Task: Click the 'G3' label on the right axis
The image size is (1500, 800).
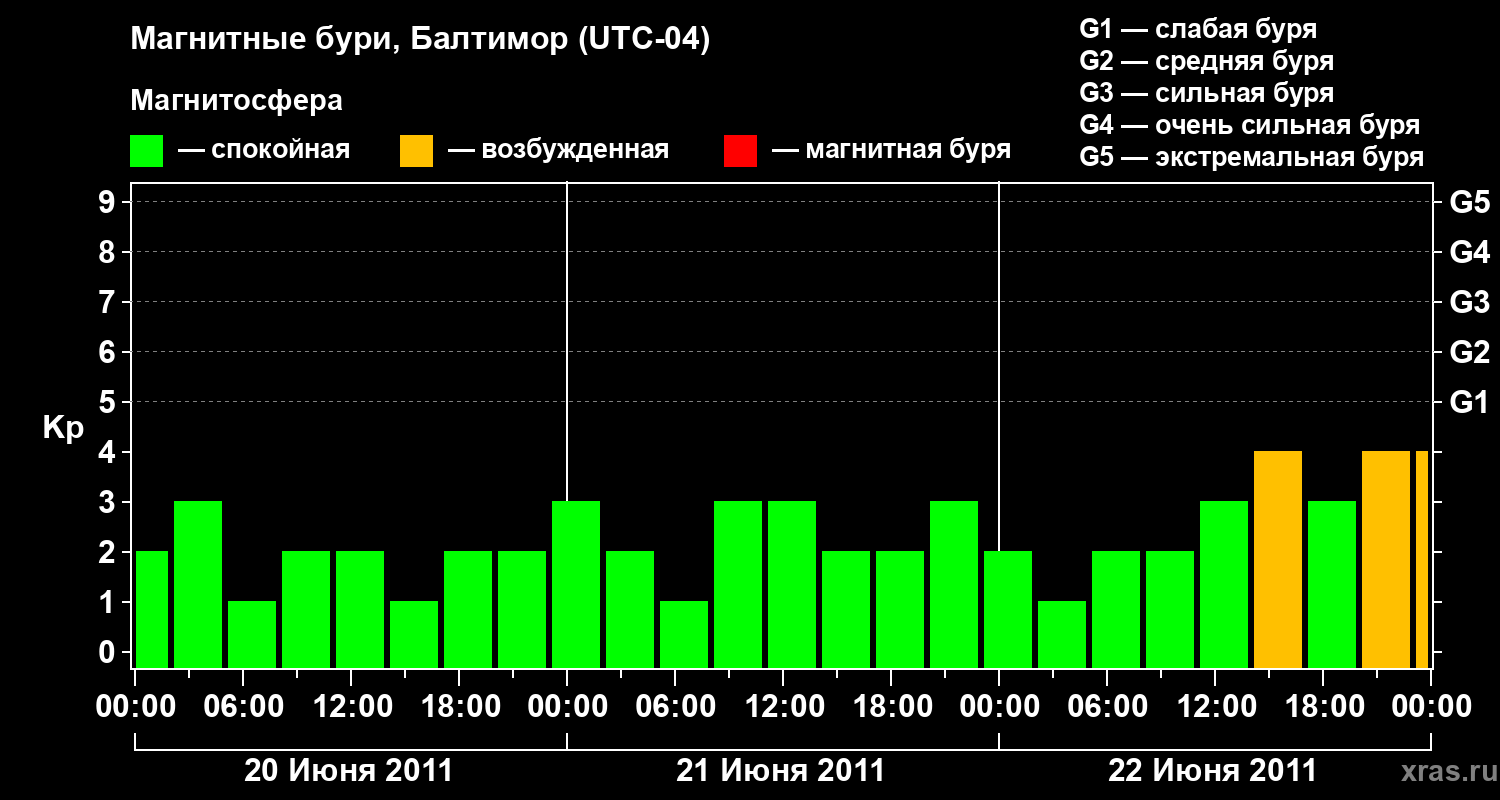Action: pos(1469,302)
